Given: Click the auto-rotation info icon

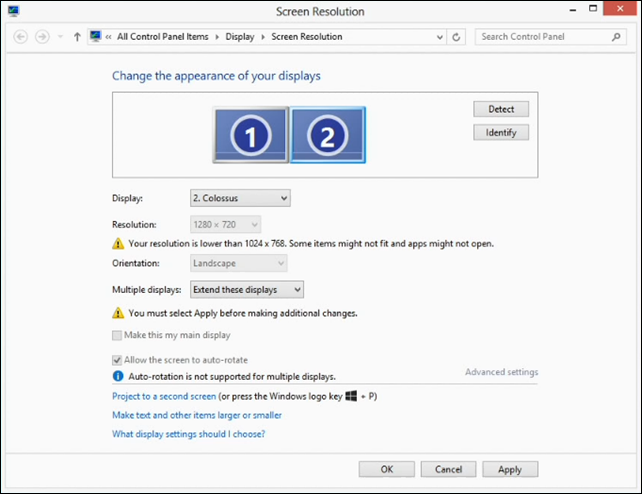Looking at the screenshot, I should pos(118,376).
